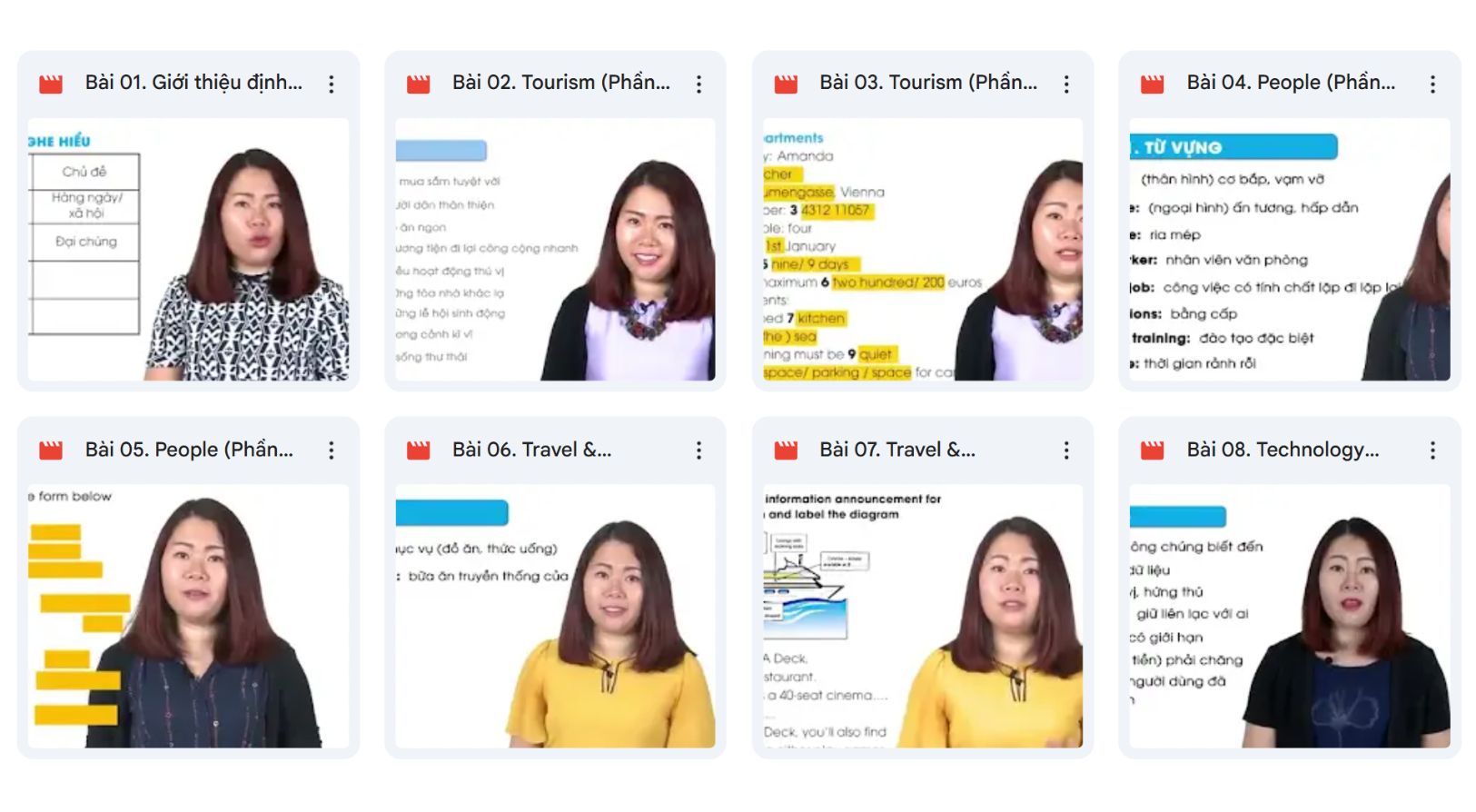
Task: Open the Bài 02 Tourism video thumbnail
Action: (555, 249)
